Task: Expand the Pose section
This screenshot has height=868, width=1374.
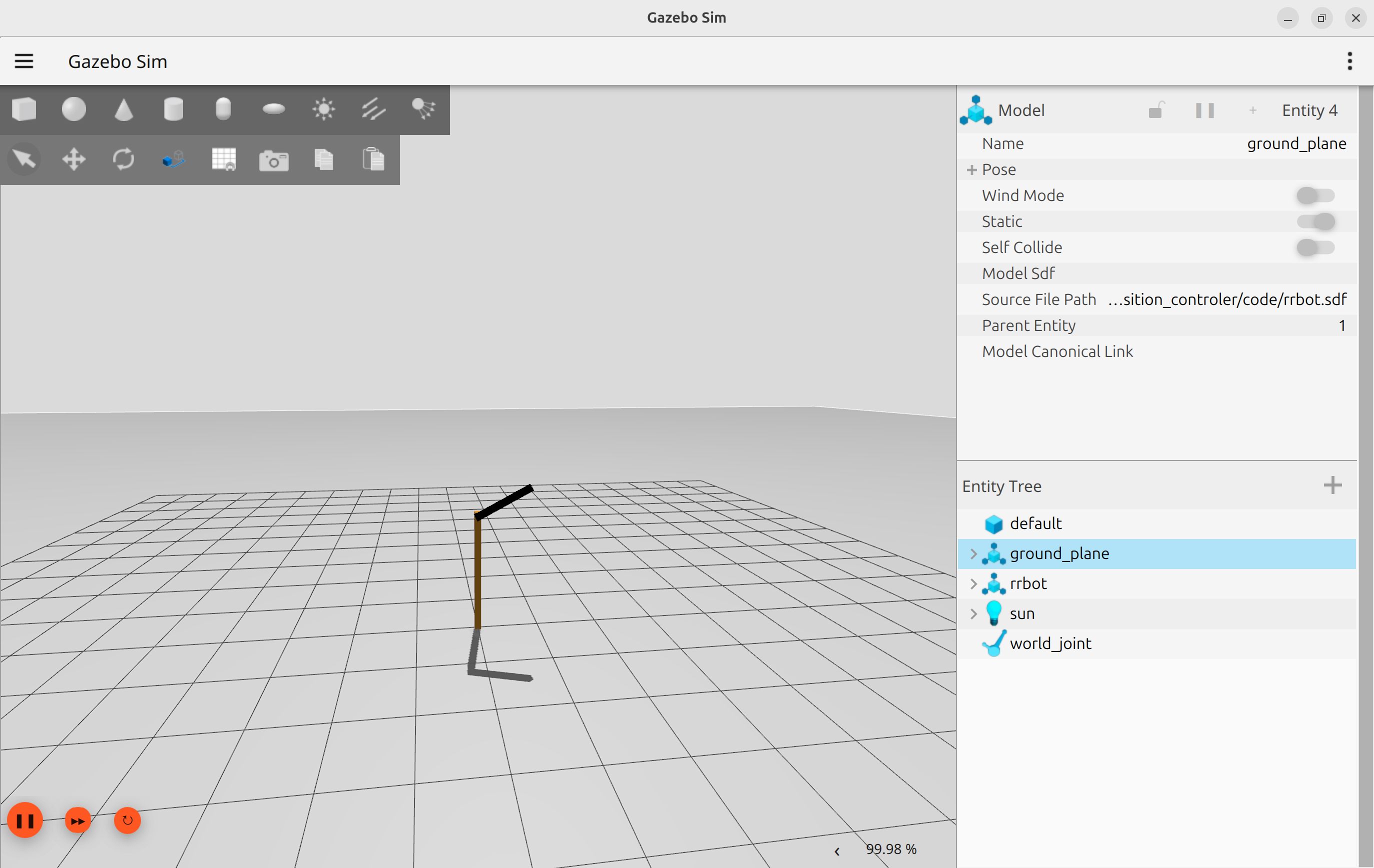Action: pyautogui.click(x=971, y=170)
